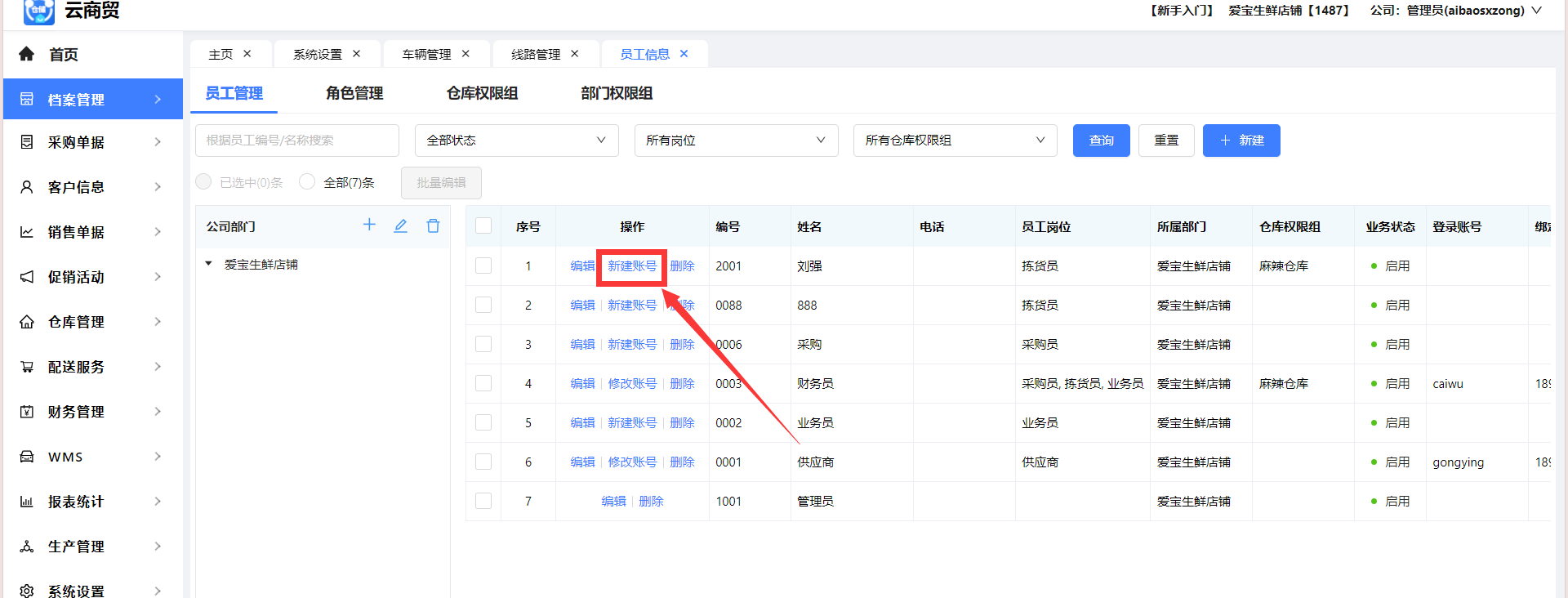Screen dimensions: 1568x598
Task: Collapse the 爱宝生鲜店铺 tree node
Action: tap(209, 264)
